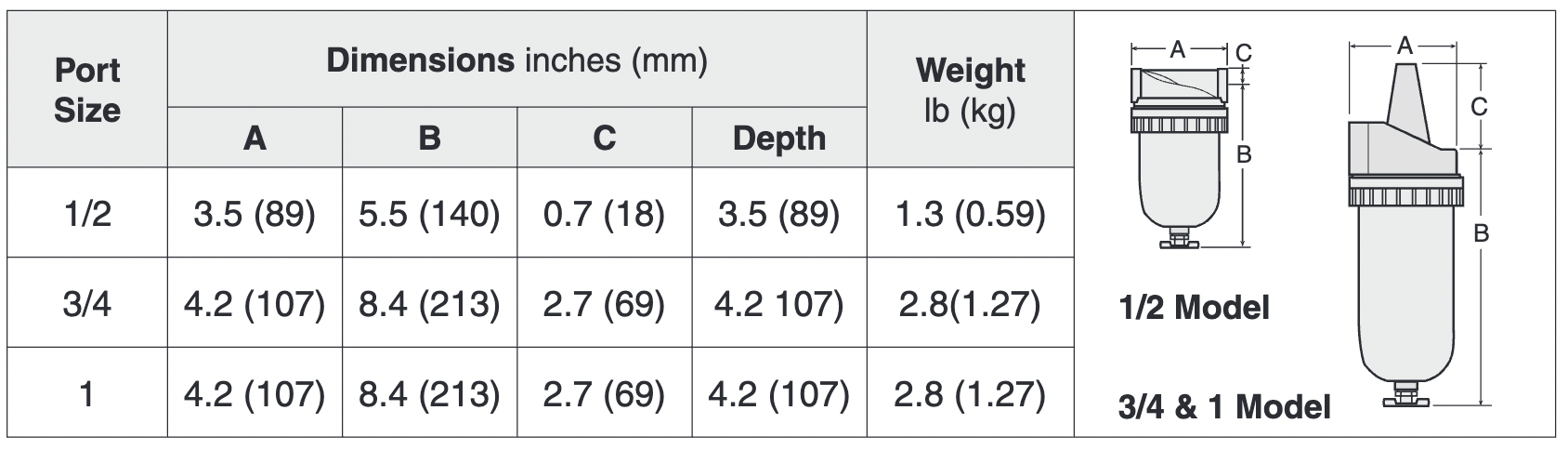Click the column B header cell

point(429,138)
